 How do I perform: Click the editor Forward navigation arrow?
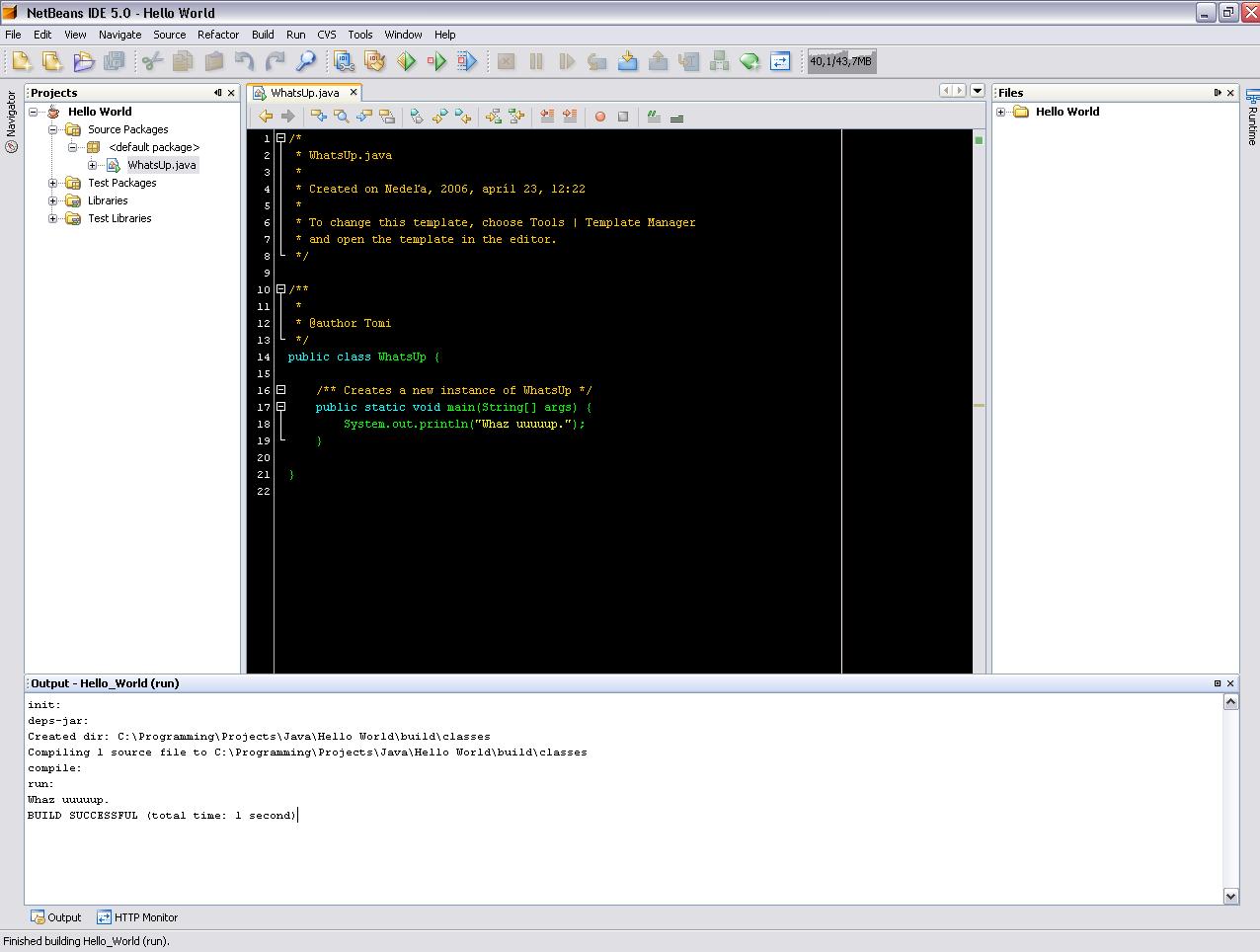tap(287, 117)
